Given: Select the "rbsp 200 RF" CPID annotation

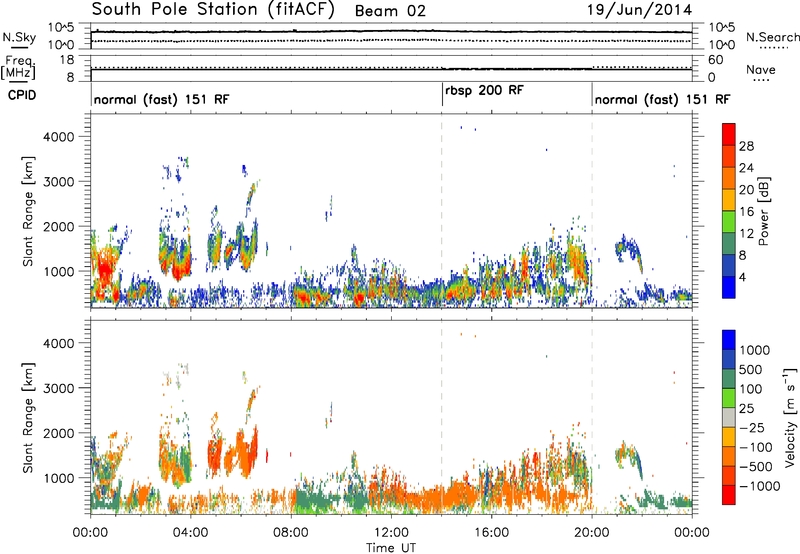Looking at the screenshot, I should click(x=484, y=91).
